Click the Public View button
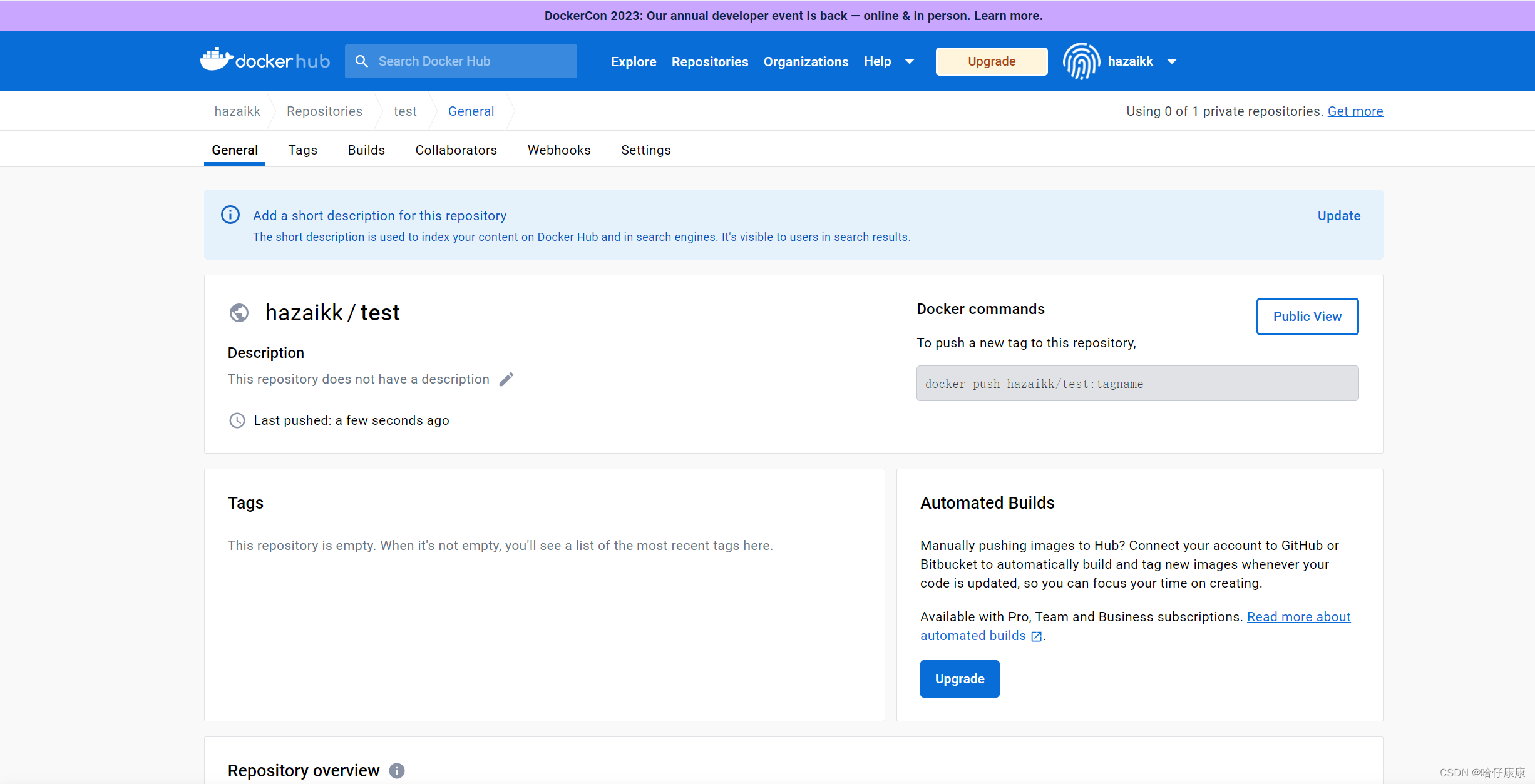This screenshot has width=1535, height=784. pos(1307,317)
